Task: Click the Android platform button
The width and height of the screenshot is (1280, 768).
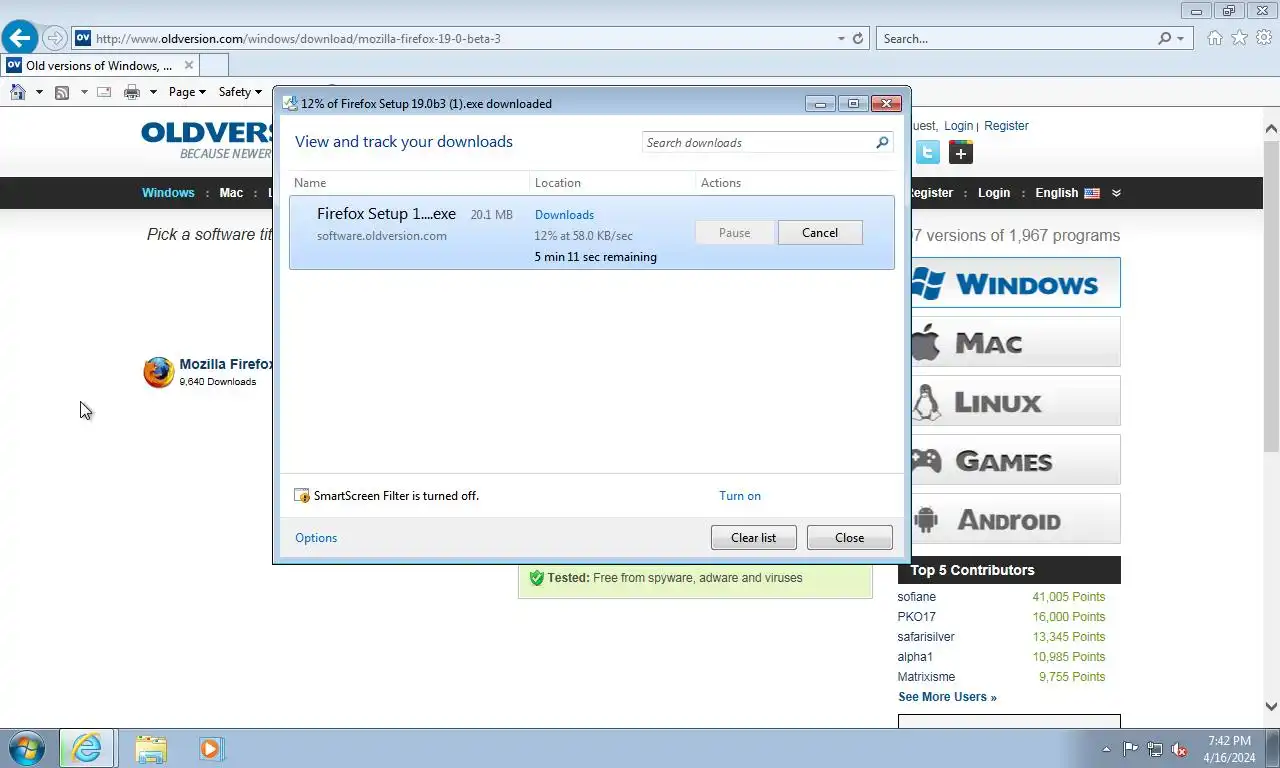Action: [x=1015, y=519]
